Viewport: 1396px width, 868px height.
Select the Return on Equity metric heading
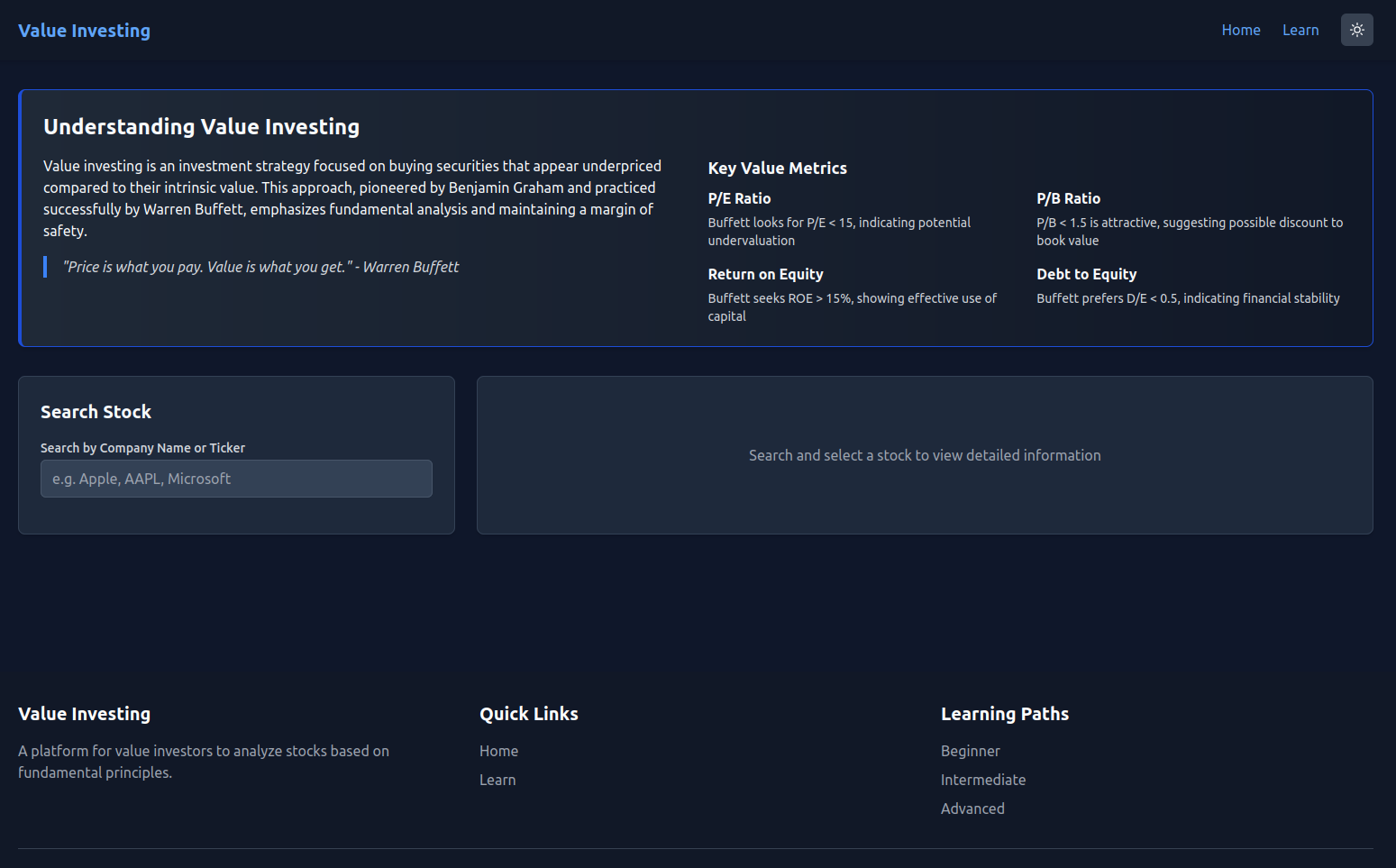click(x=765, y=274)
